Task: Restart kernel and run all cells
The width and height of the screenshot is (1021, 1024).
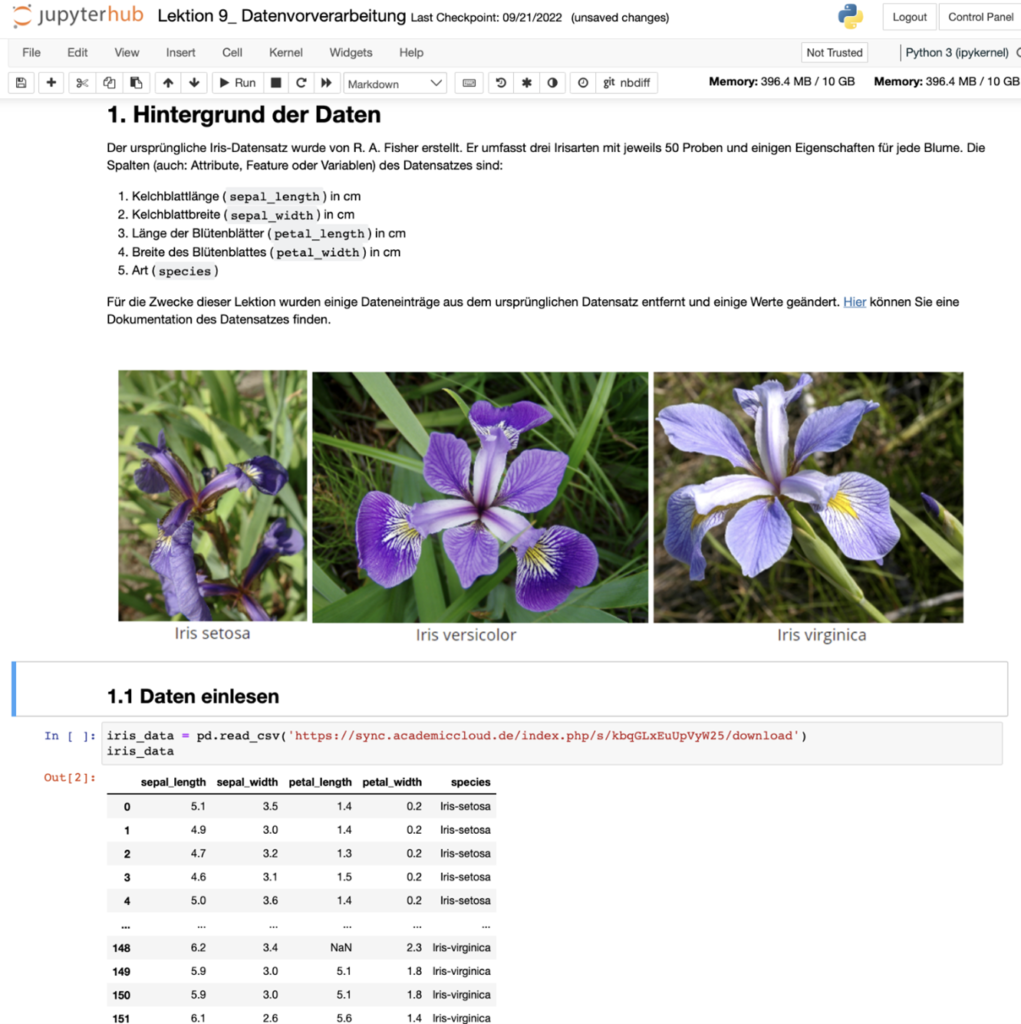Action: [326, 83]
